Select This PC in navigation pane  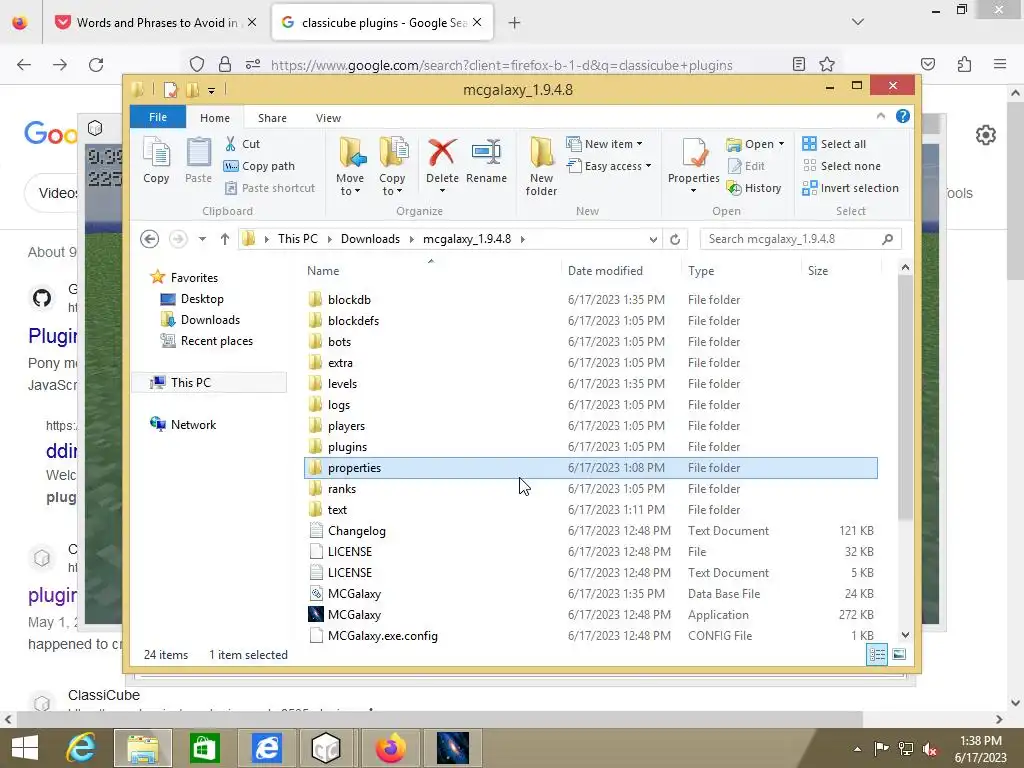coord(209,383)
